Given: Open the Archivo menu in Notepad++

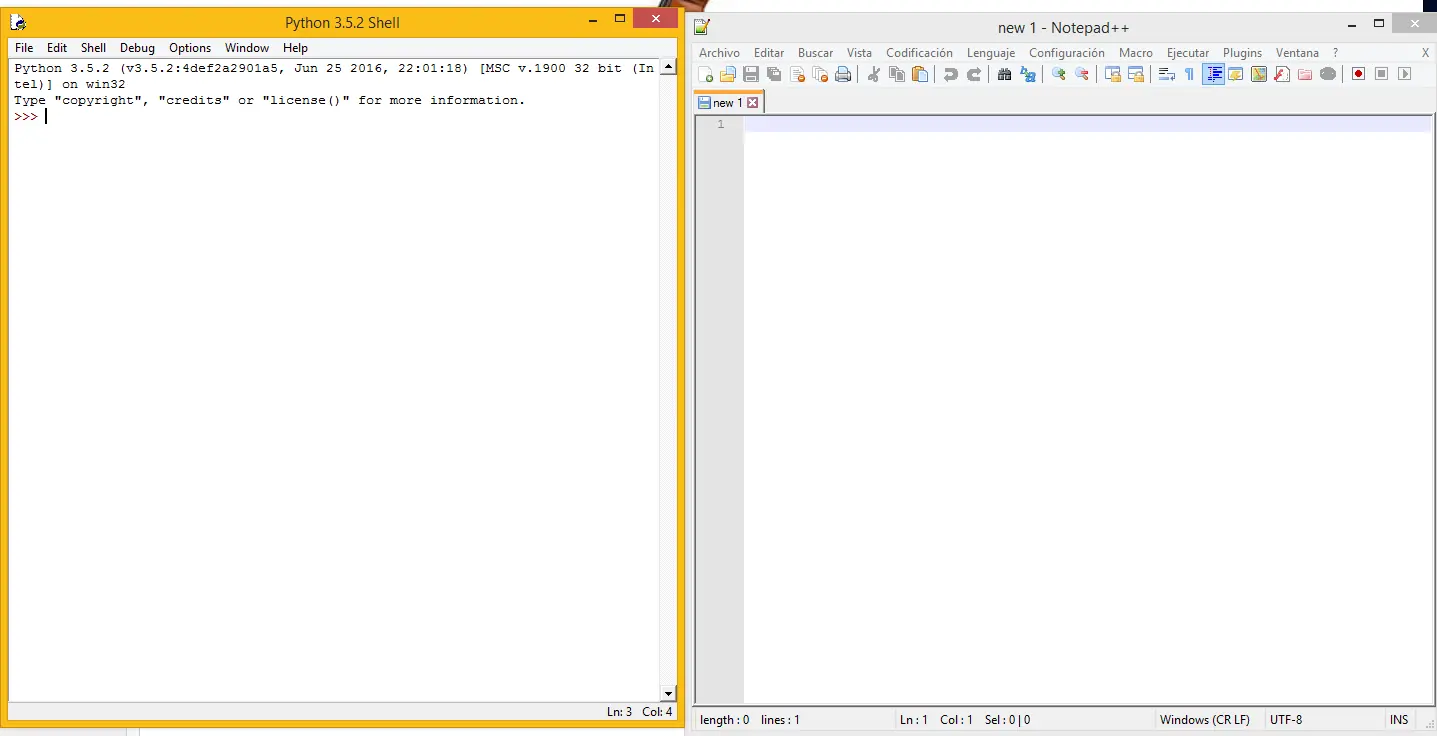Looking at the screenshot, I should (x=719, y=53).
